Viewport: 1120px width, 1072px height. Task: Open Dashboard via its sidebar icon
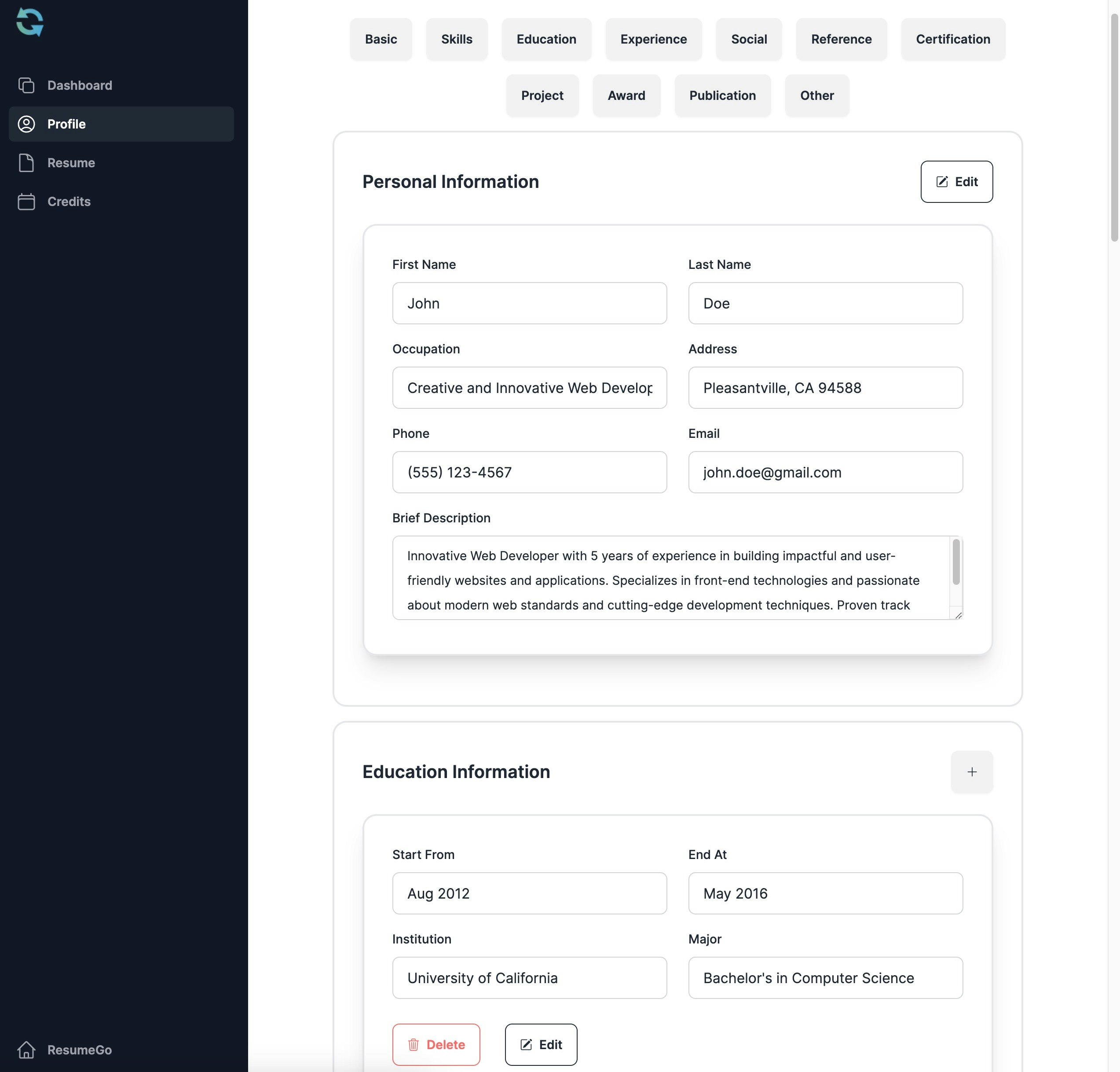coord(26,85)
